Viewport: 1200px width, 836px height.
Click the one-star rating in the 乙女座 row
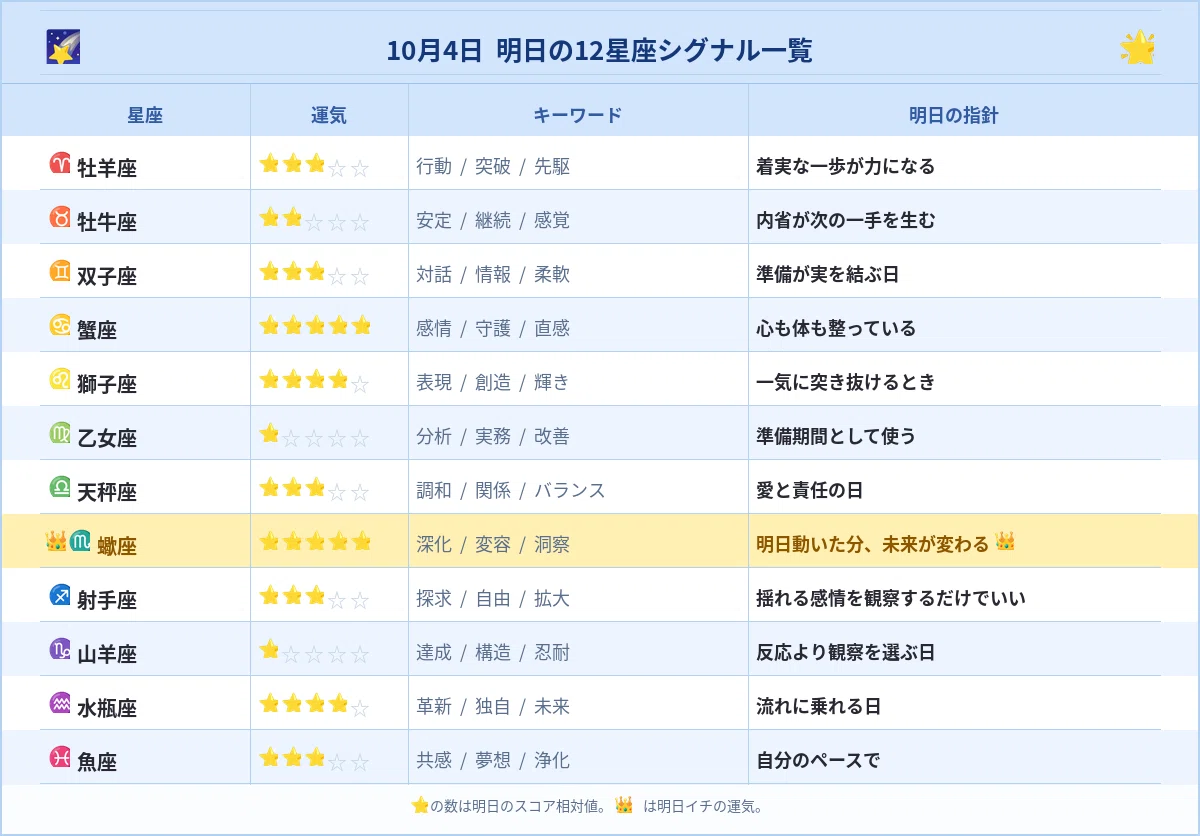pyautogui.click(x=315, y=434)
